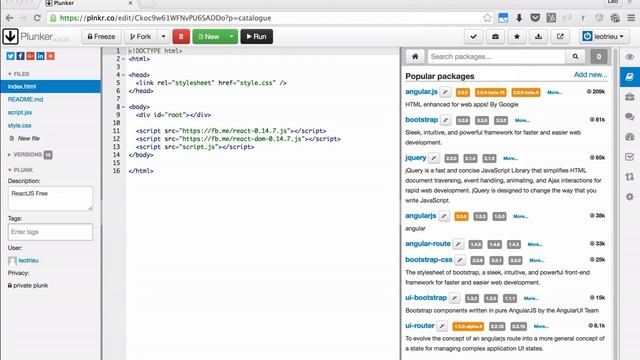
Task: Open New plunk templates dropdown arrow
Action: 231,36
